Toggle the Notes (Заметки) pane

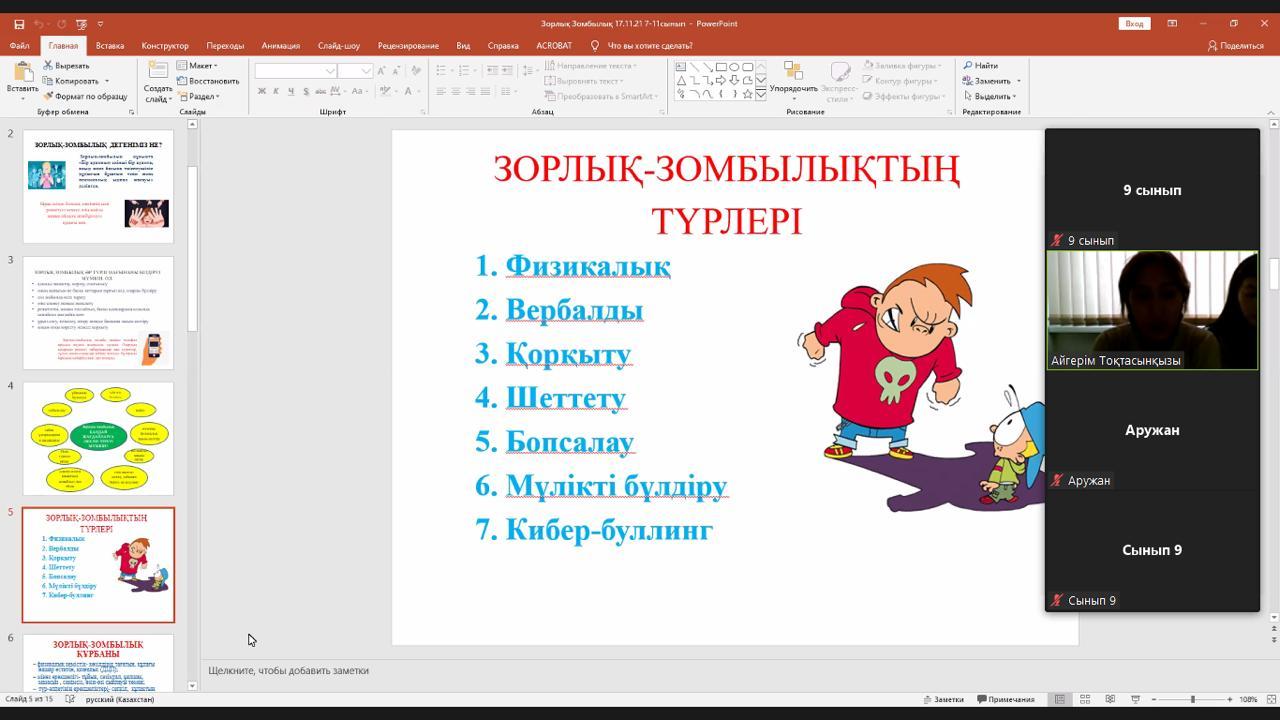click(942, 699)
